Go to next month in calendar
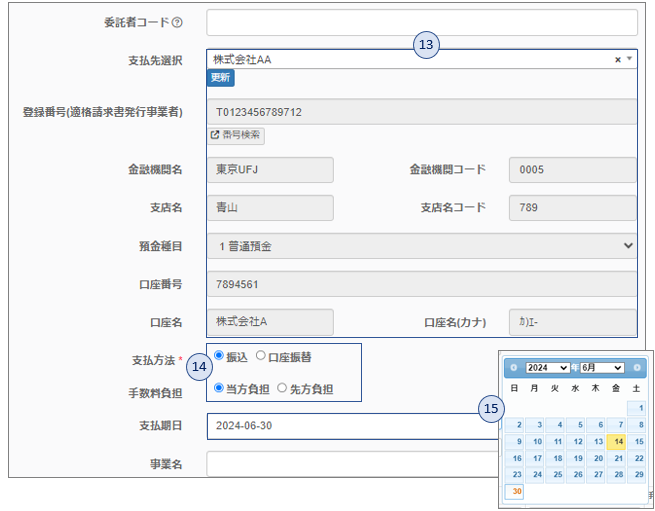Screen dimensions: 655x511 [637, 368]
